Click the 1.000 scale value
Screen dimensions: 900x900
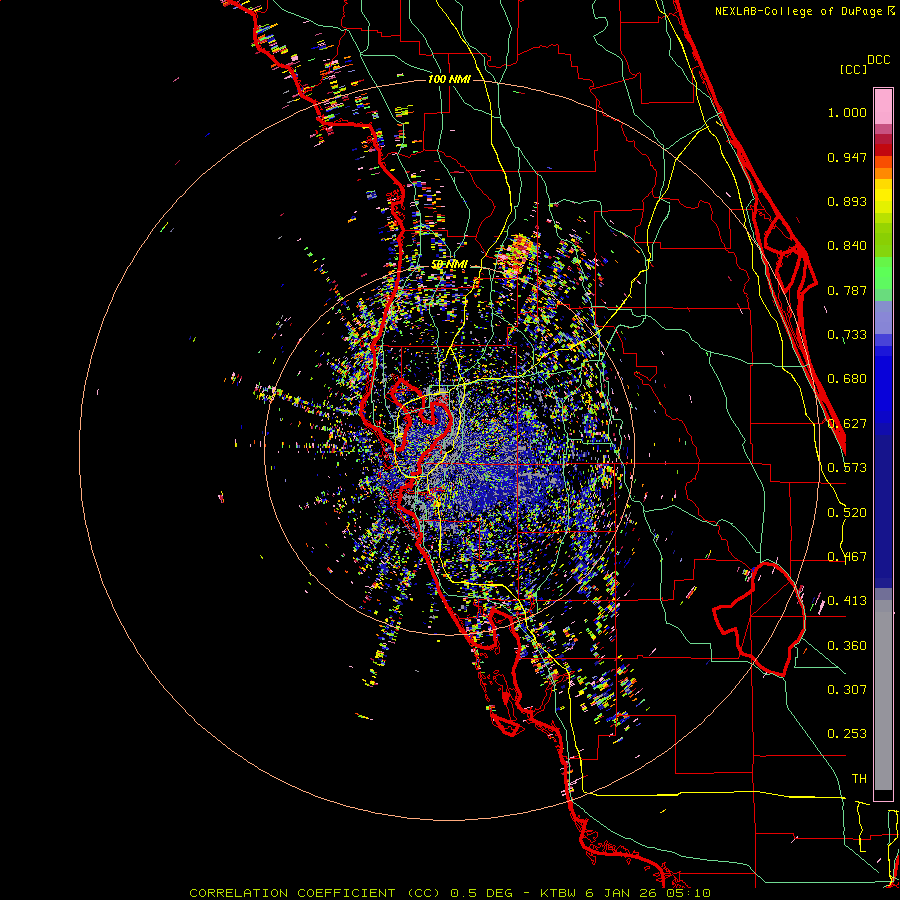click(x=847, y=112)
